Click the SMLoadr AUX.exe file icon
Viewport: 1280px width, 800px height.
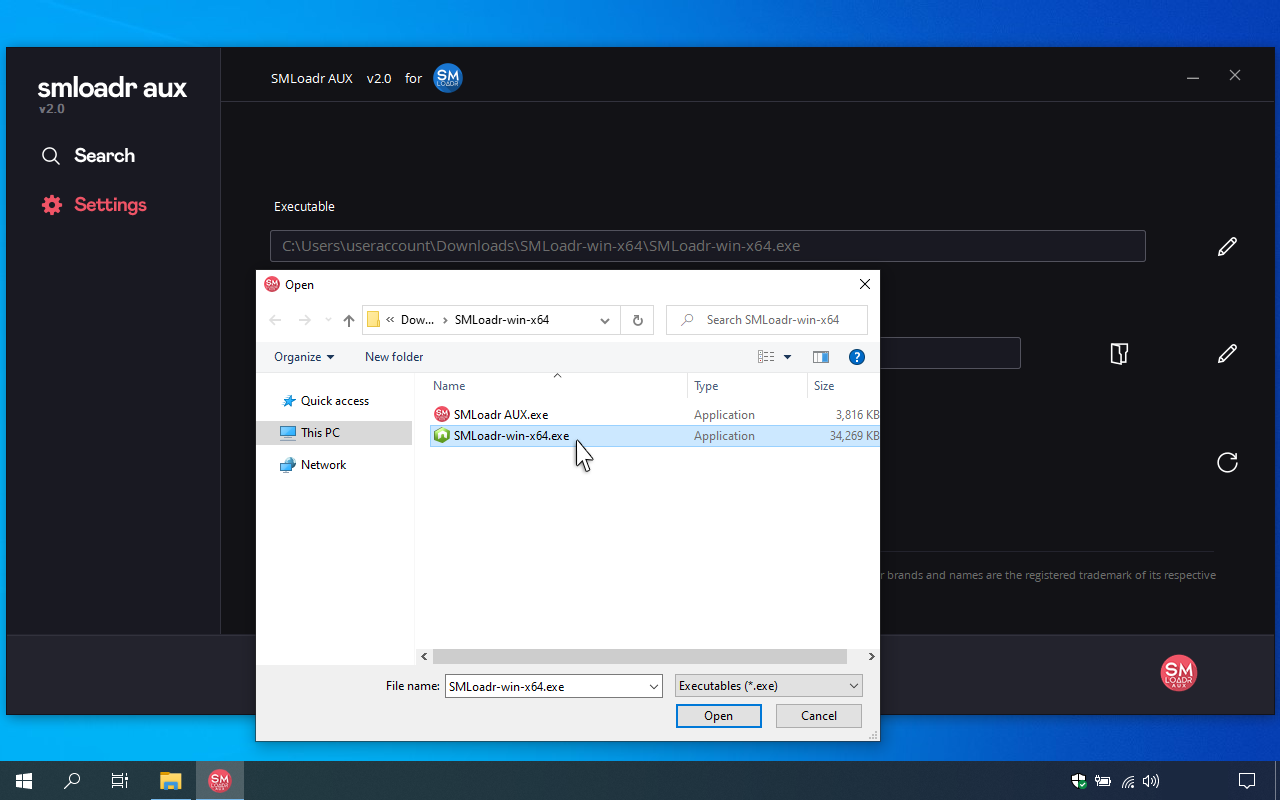click(x=442, y=414)
